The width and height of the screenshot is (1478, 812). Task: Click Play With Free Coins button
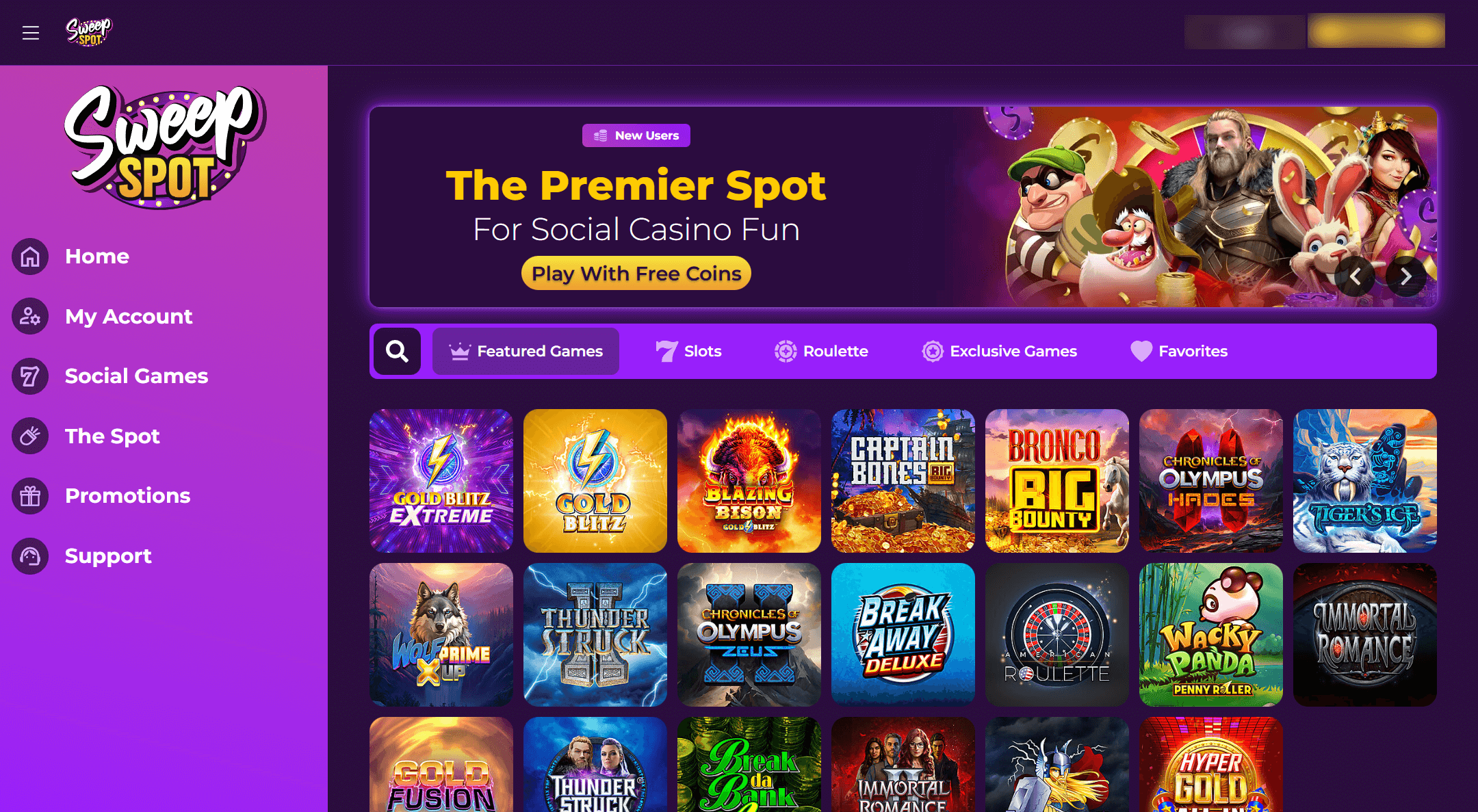click(636, 273)
